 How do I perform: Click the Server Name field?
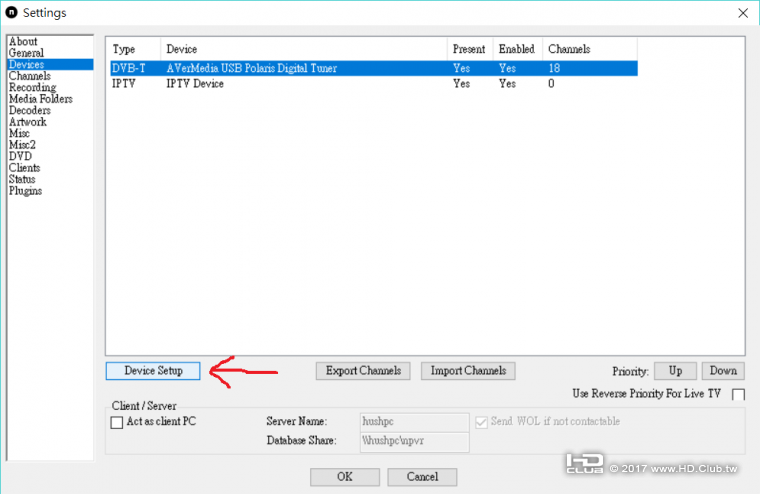(x=414, y=422)
